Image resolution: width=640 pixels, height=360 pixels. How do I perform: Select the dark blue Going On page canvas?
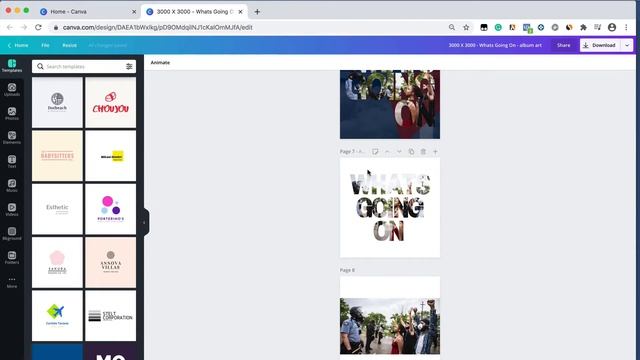390,104
